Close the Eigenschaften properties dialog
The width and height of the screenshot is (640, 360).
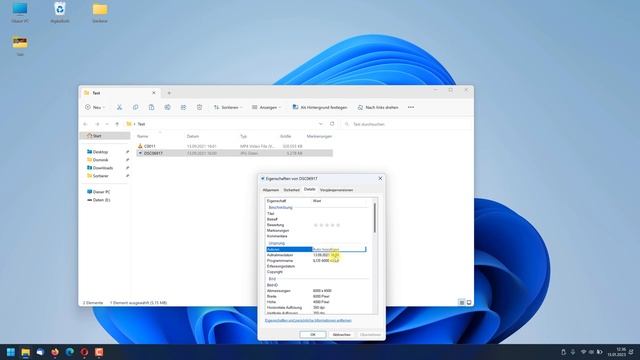(x=380, y=178)
